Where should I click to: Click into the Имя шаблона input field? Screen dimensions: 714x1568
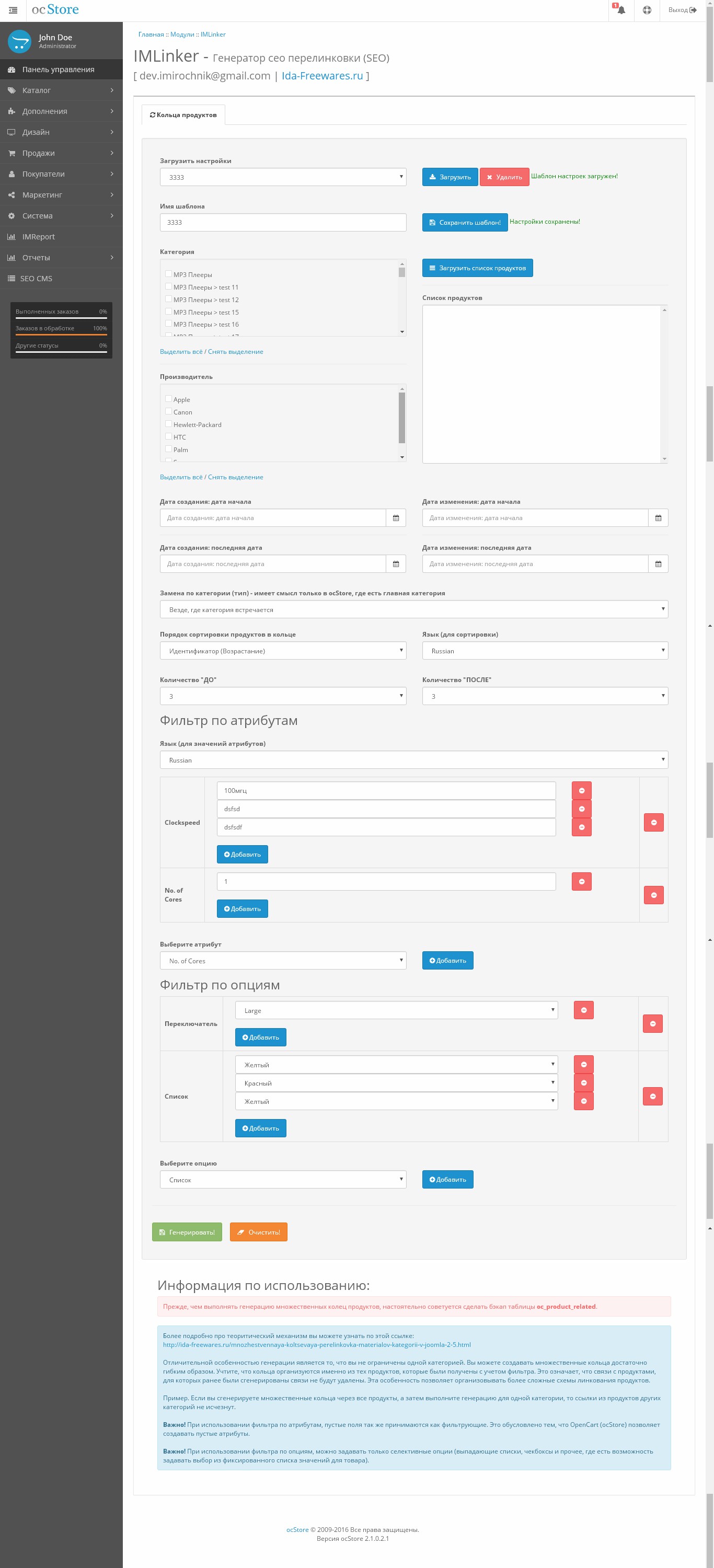click(x=283, y=222)
